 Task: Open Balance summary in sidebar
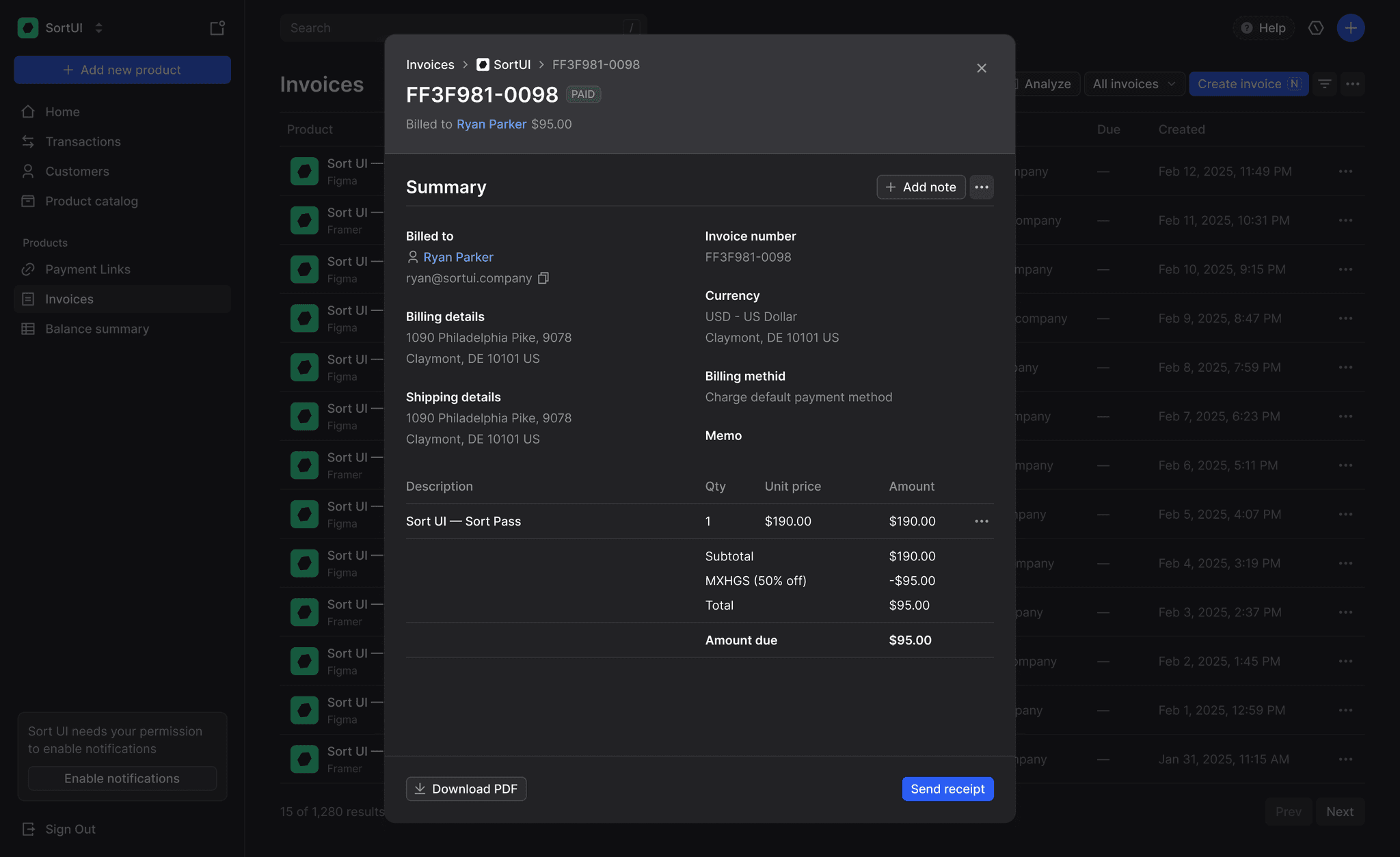(122, 329)
